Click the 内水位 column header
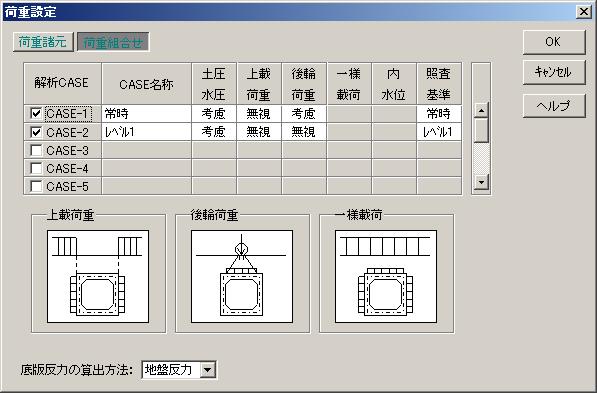This screenshot has width=597, height=393. click(x=394, y=84)
